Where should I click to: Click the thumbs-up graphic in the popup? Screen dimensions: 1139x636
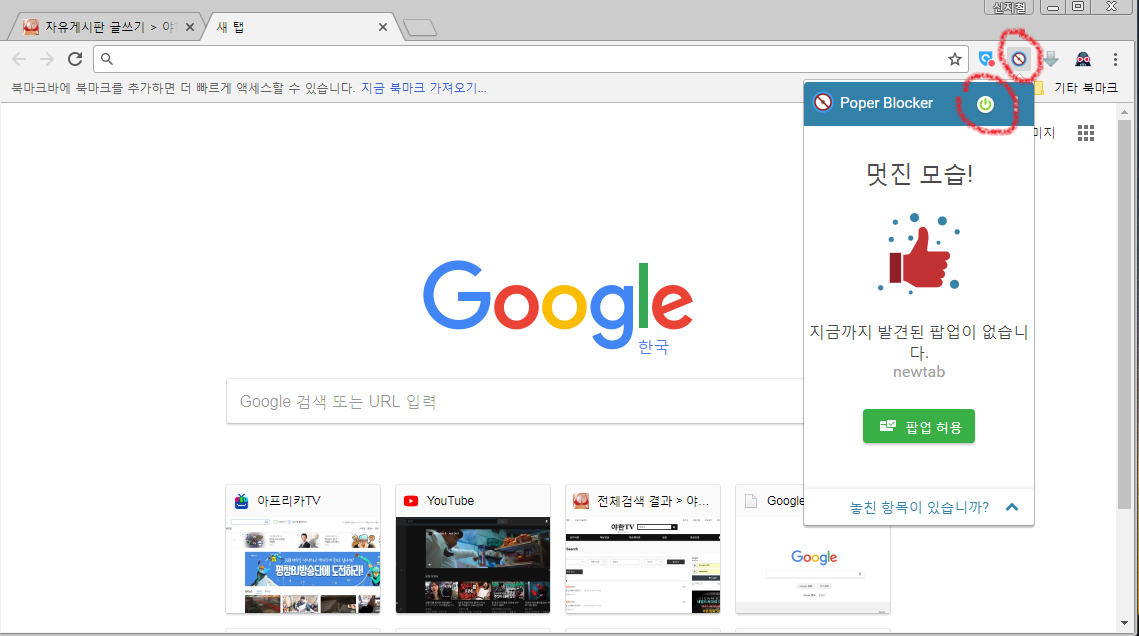[919, 254]
